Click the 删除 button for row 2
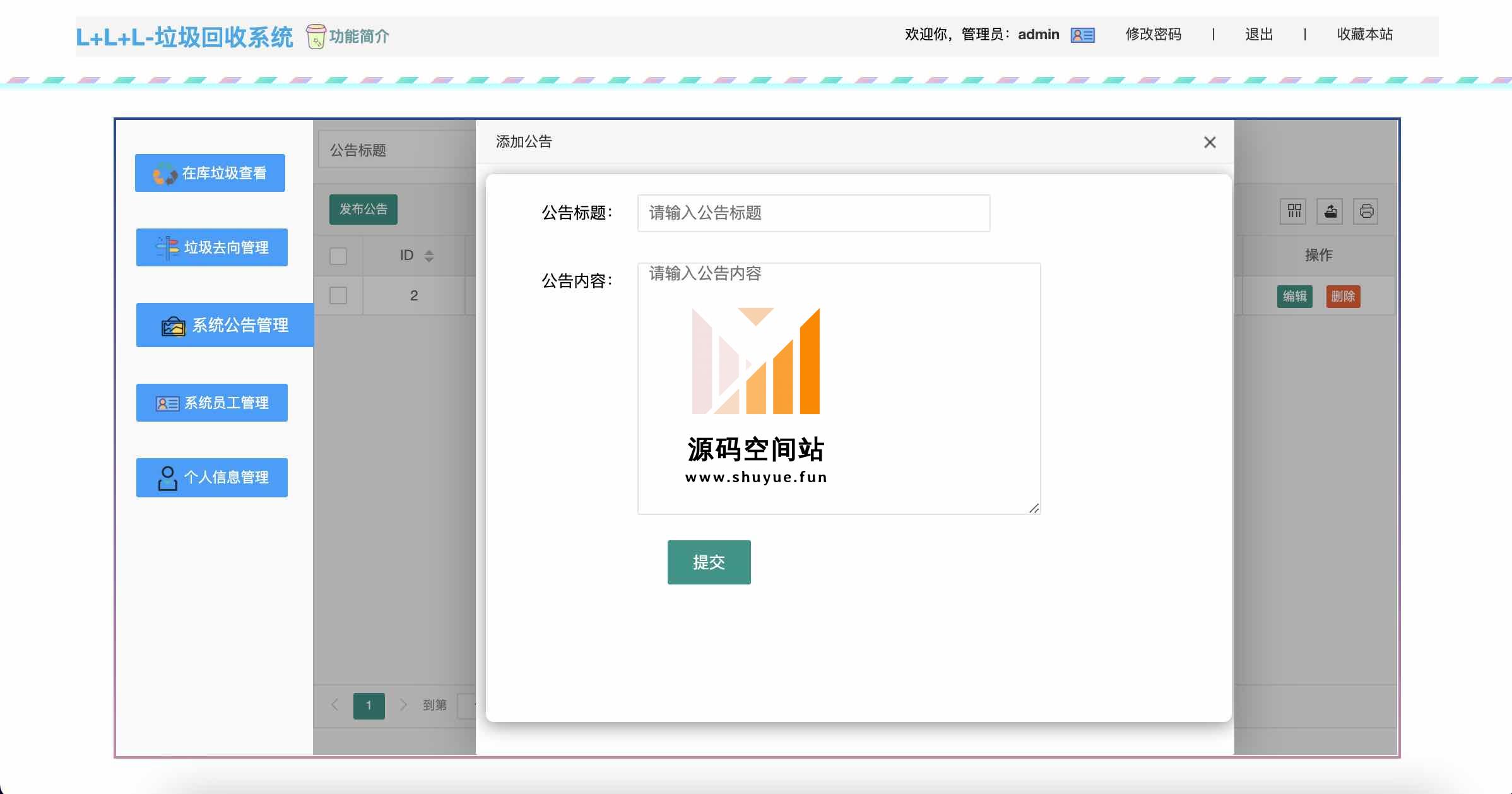 click(x=1343, y=297)
